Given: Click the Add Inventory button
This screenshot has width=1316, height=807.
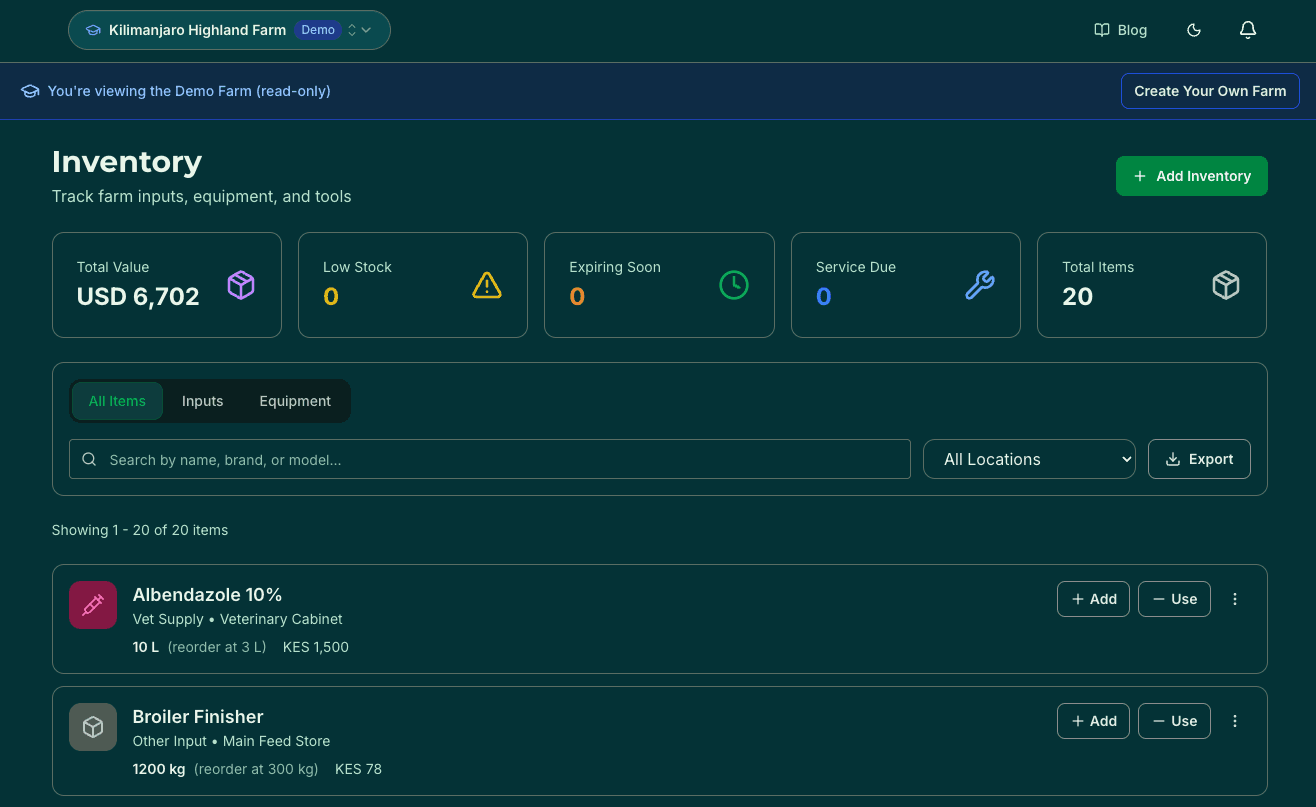Looking at the screenshot, I should click(1191, 175).
